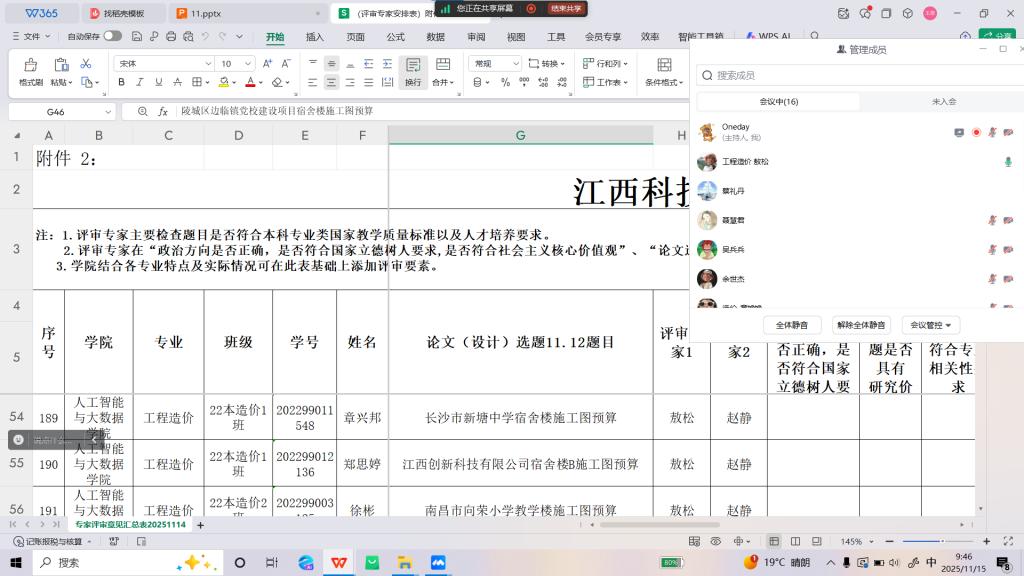Expand the Name Box dropdown for G46

[108, 112]
